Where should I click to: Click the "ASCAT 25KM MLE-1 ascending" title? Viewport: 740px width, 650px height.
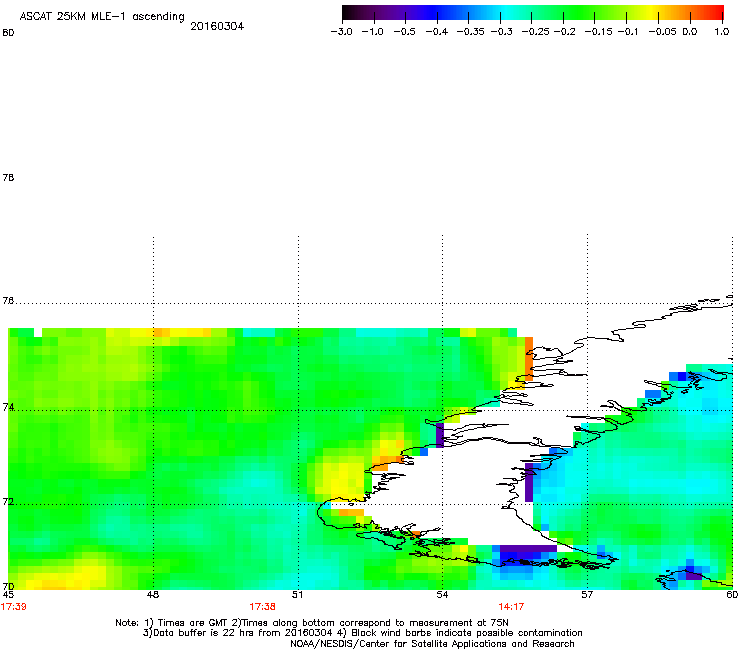102,16
